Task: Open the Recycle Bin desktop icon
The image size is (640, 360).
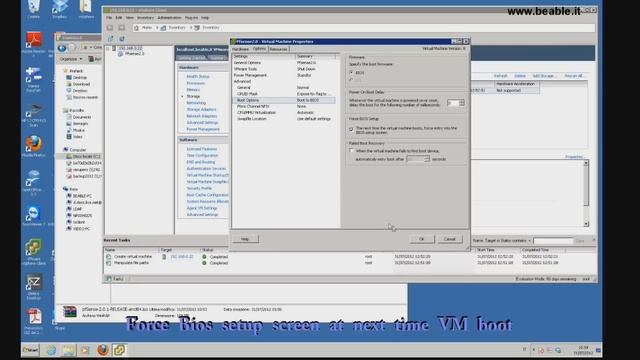Action: pyautogui.click(x=33, y=8)
